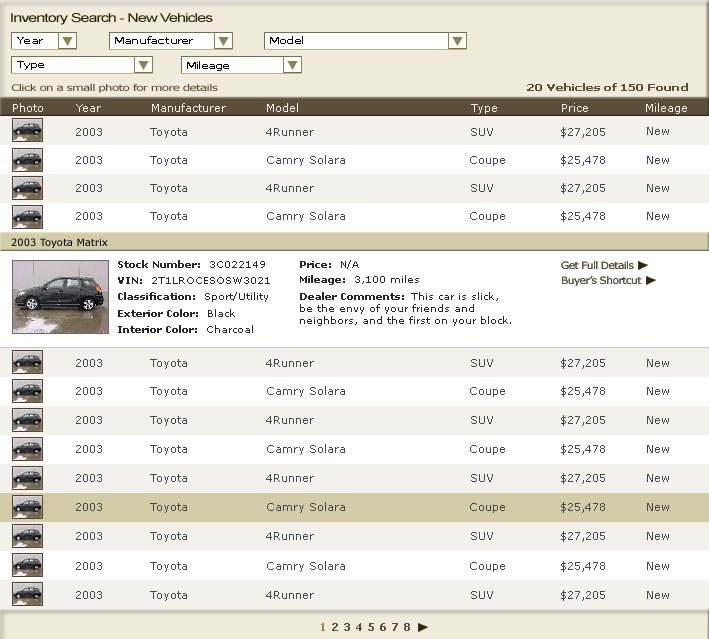Viewport: 709px width, 639px height.
Task: Sort by the Mileage column header
Action: [666, 108]
